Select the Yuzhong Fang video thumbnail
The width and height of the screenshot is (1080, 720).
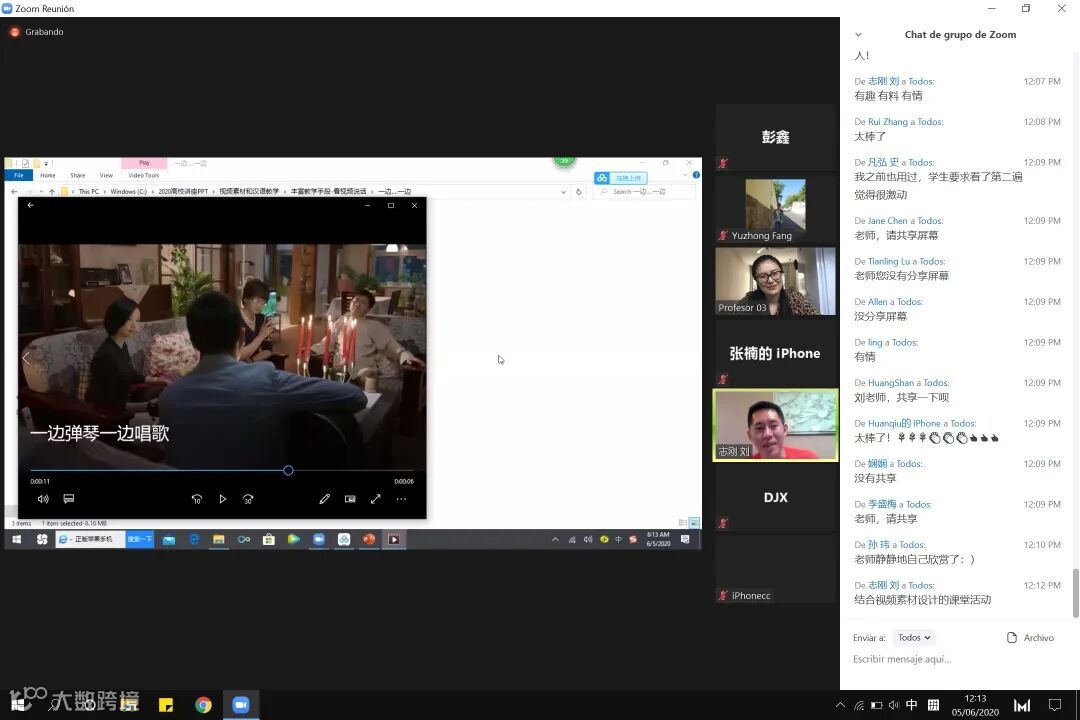click(776, 209)
